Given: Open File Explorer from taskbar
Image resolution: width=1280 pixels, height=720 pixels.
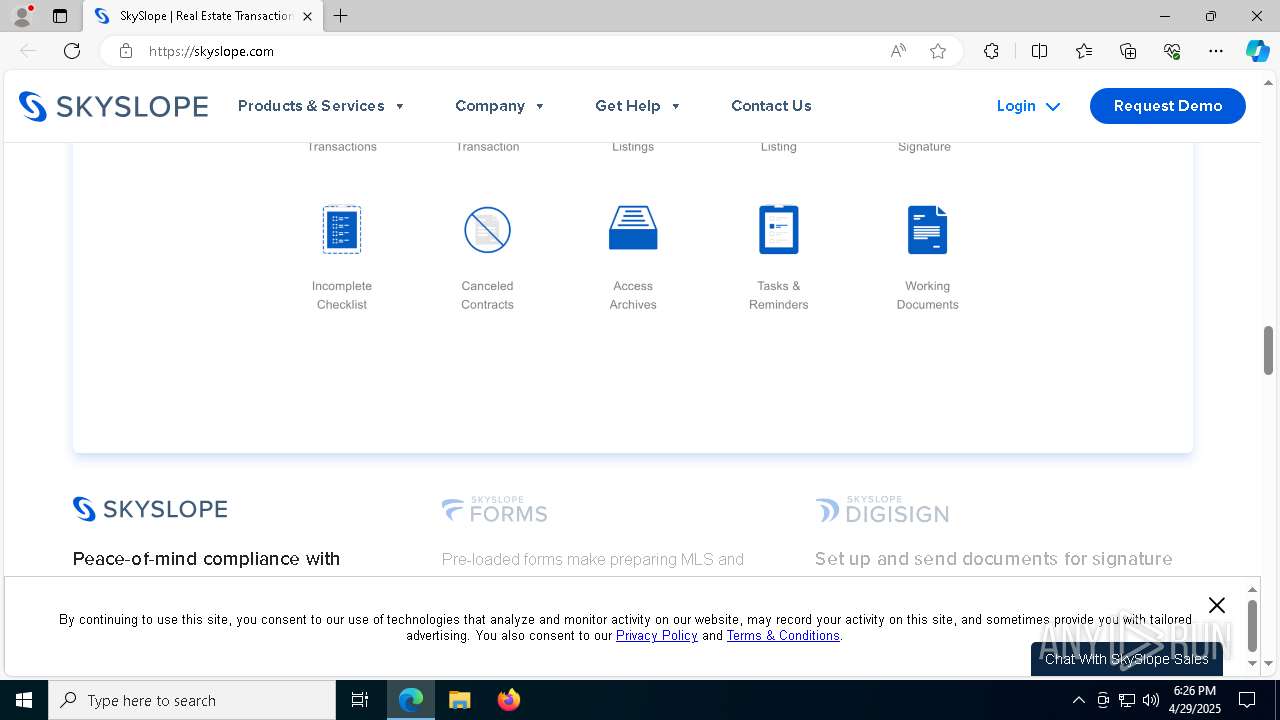Looking at the screenshot, I should [x=459, y=700].
